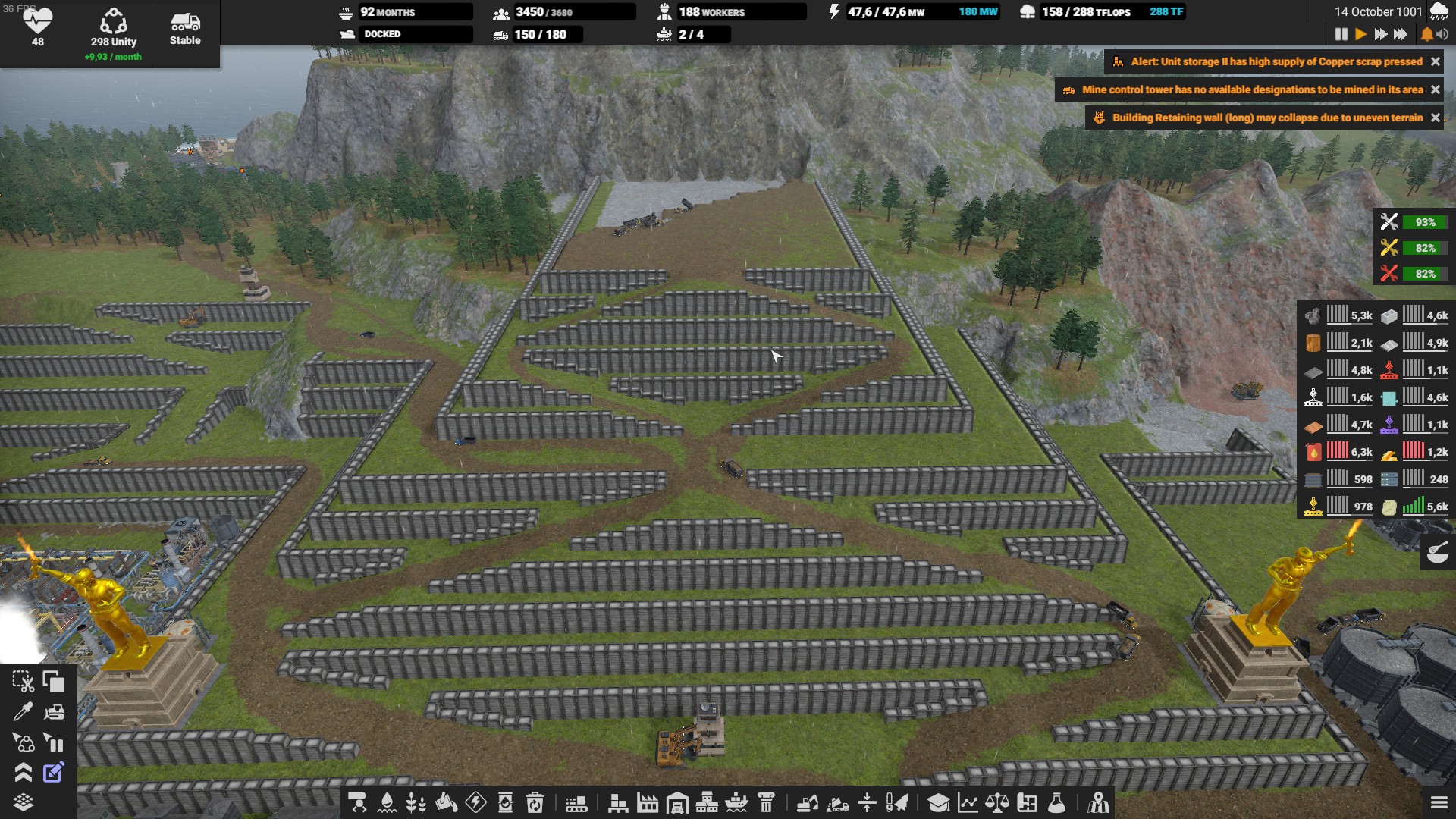The width and height of the screenshot is (1456, 819).
Task: Select the pause buildings cursor tool
Action: tap(54, 742)
